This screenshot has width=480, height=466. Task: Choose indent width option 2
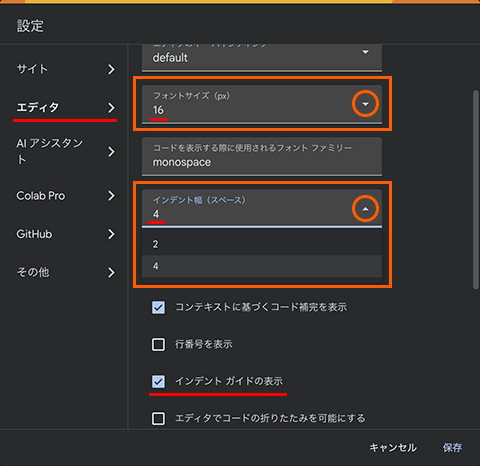coord(262,244)
